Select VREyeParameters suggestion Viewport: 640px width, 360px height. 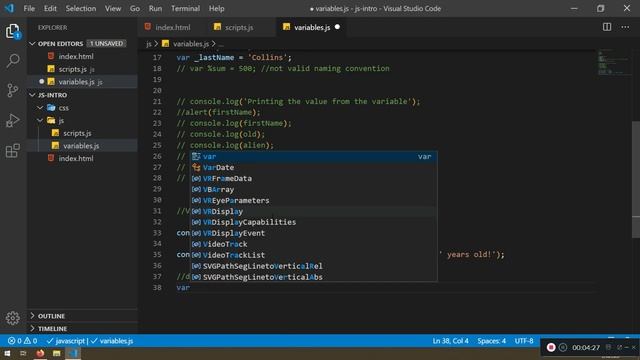(314, 200)
